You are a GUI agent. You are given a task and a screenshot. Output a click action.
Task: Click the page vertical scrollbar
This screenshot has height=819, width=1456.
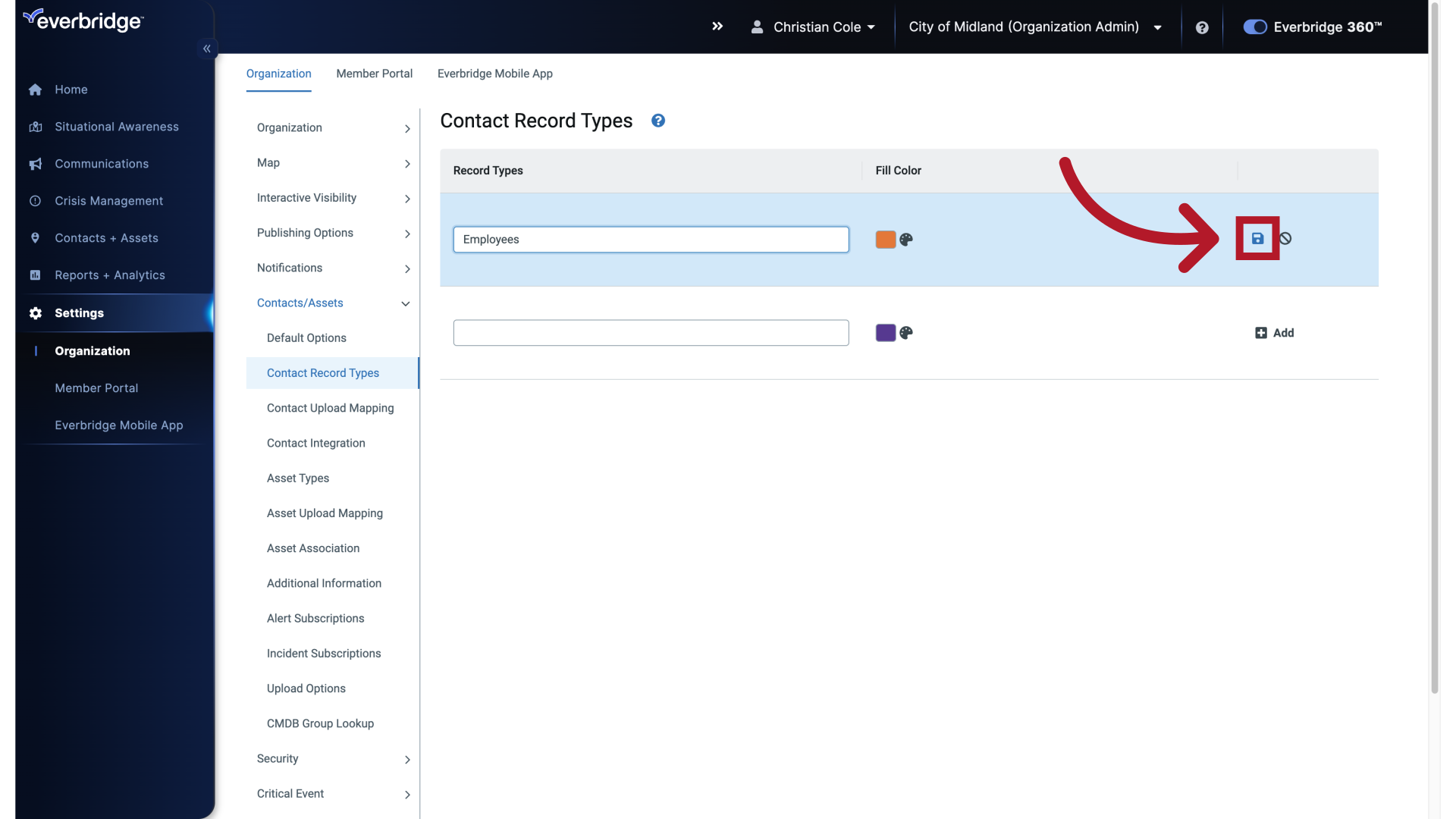click(1434, 349)
